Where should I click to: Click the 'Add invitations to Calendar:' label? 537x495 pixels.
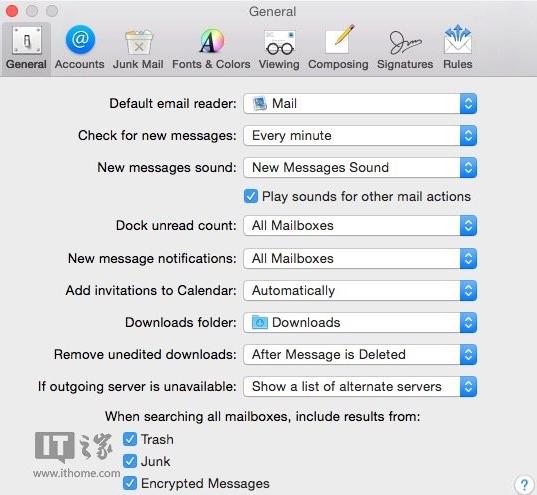151,290
